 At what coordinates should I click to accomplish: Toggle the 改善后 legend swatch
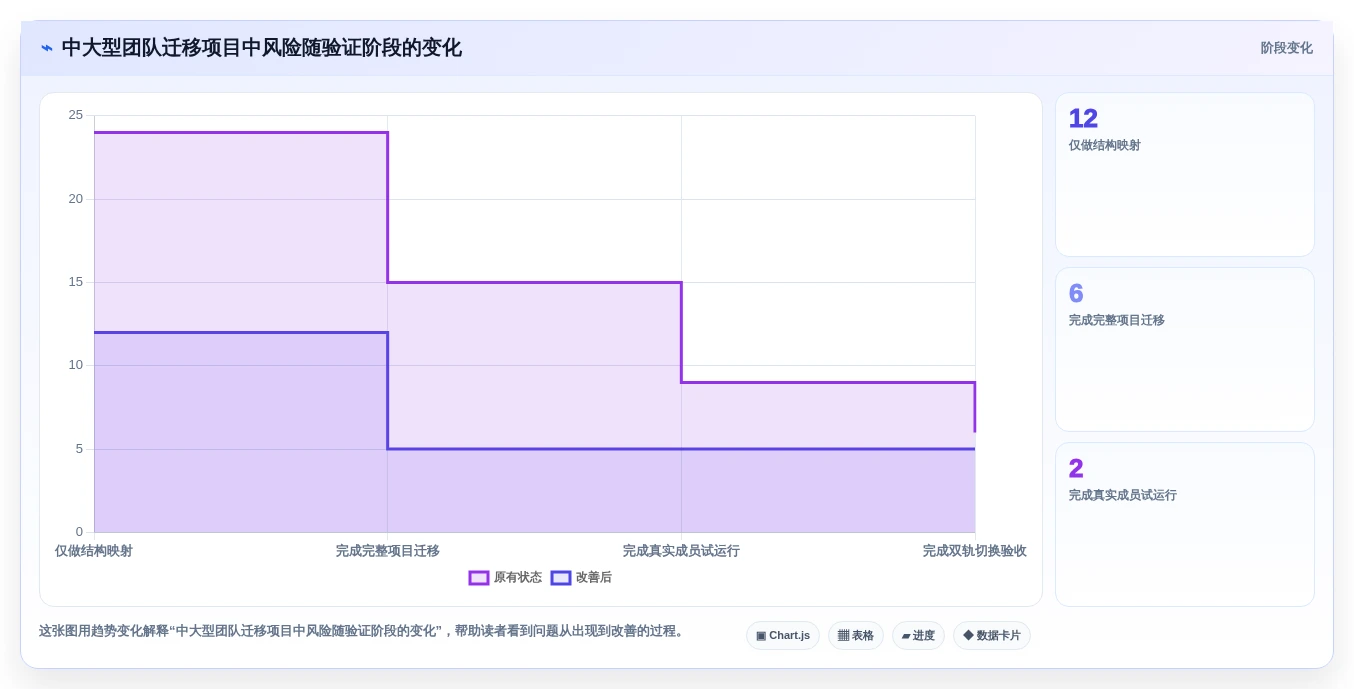tap(561, 578)
